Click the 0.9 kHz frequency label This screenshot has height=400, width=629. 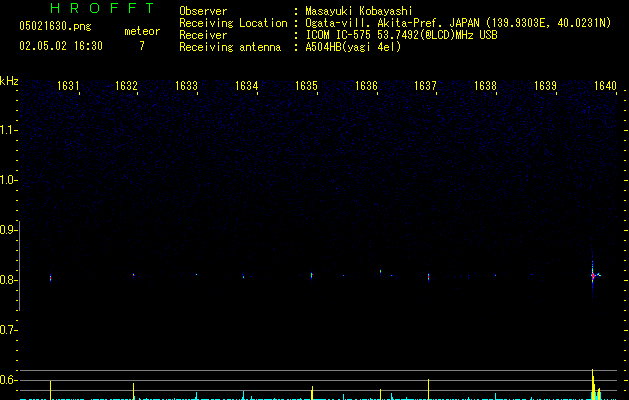click(x=8, y=230)
